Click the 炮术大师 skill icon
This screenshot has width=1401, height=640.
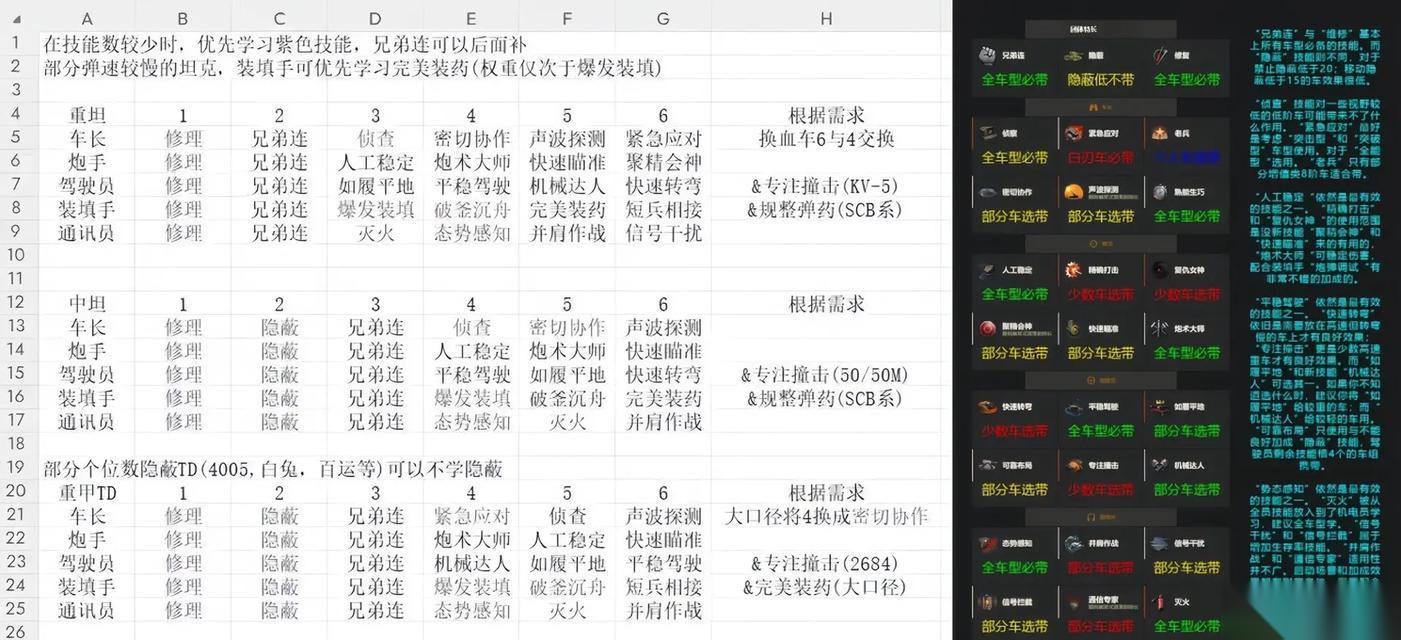coord(1160,328)
